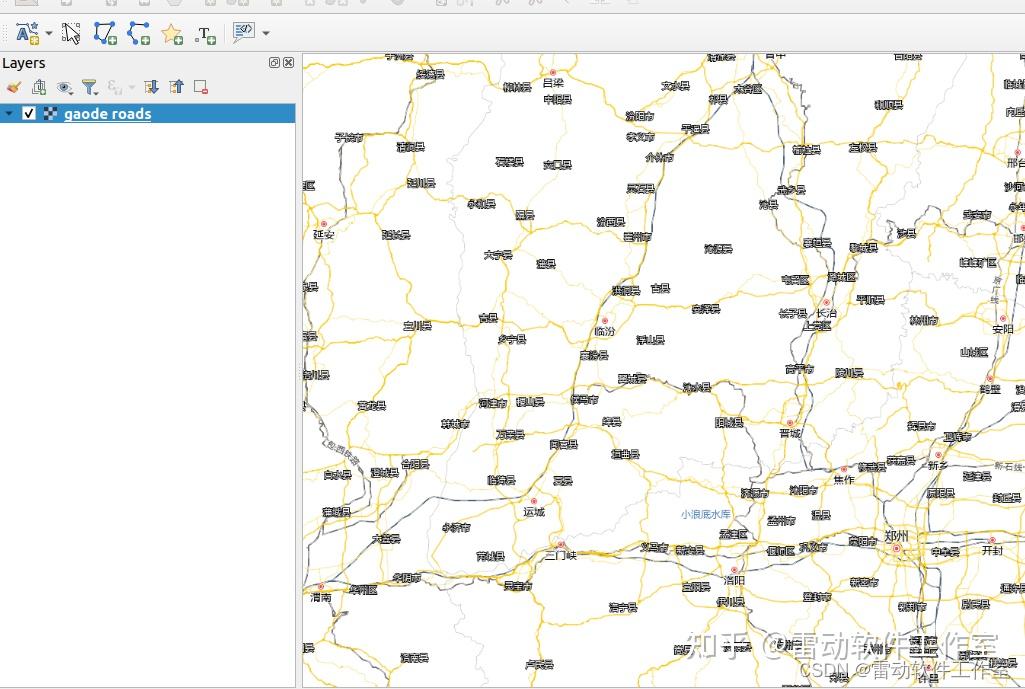Click the HTML annotation speech bubble tool
1025x689 pixels.
pos(243,33)
